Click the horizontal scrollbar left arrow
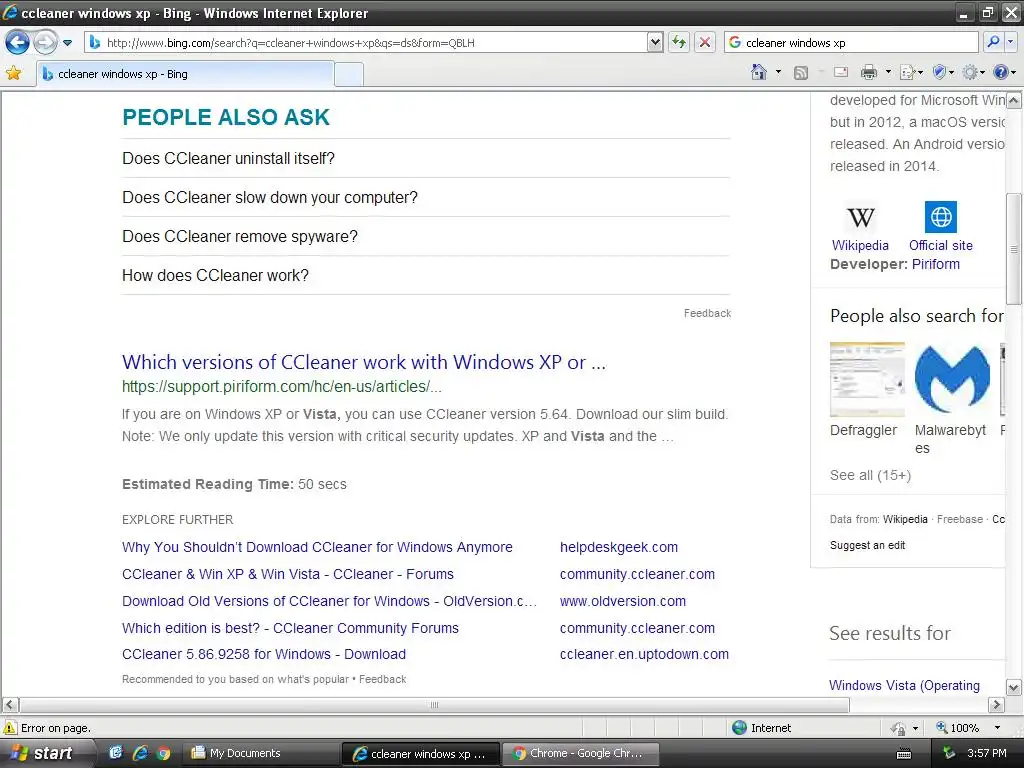This screenshot has height=768, width=1024. pos(10,705)
